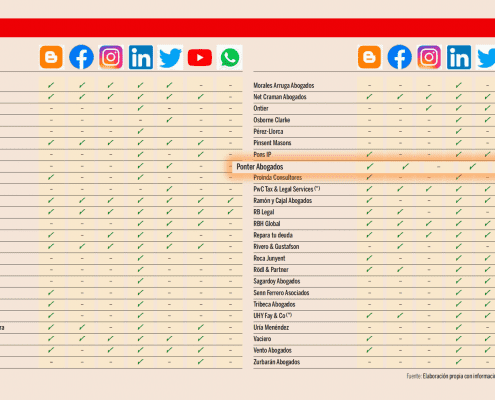This screenshot has height=400, width=495.
Task: Click the PwC Tax & Legal Services name
Action: [286, 189]
